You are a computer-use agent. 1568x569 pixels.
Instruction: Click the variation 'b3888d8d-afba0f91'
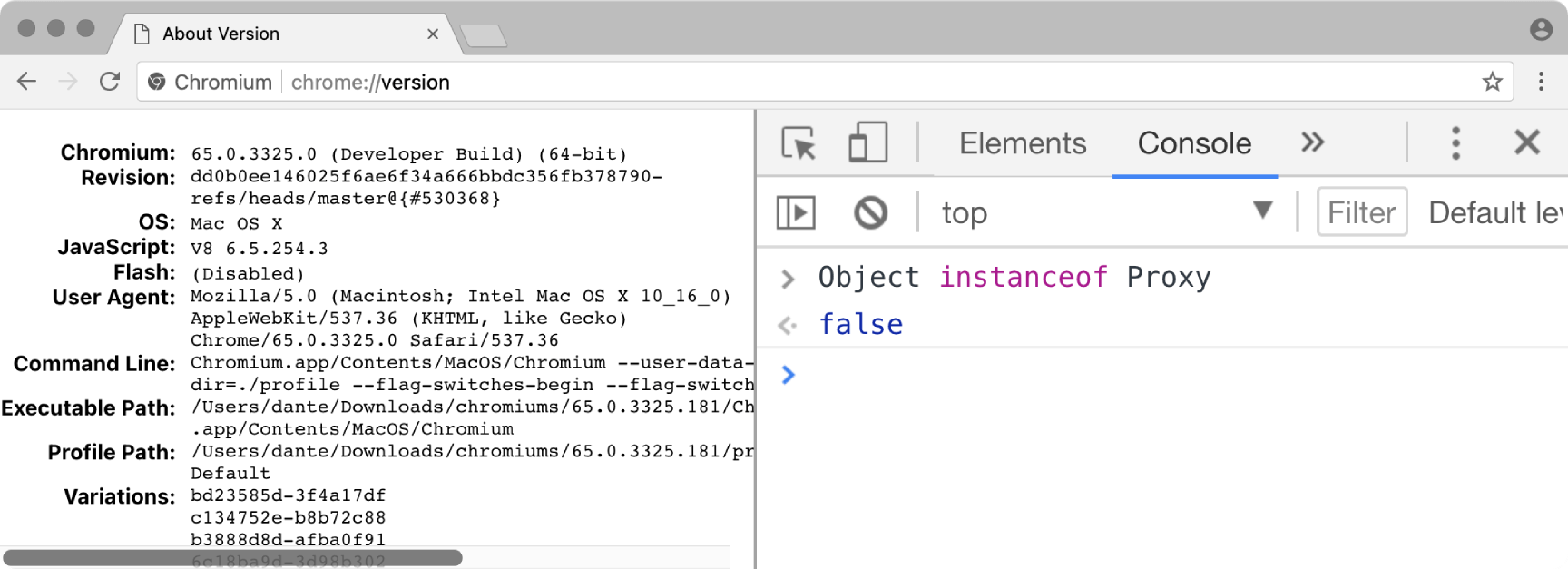click(288, 540)
